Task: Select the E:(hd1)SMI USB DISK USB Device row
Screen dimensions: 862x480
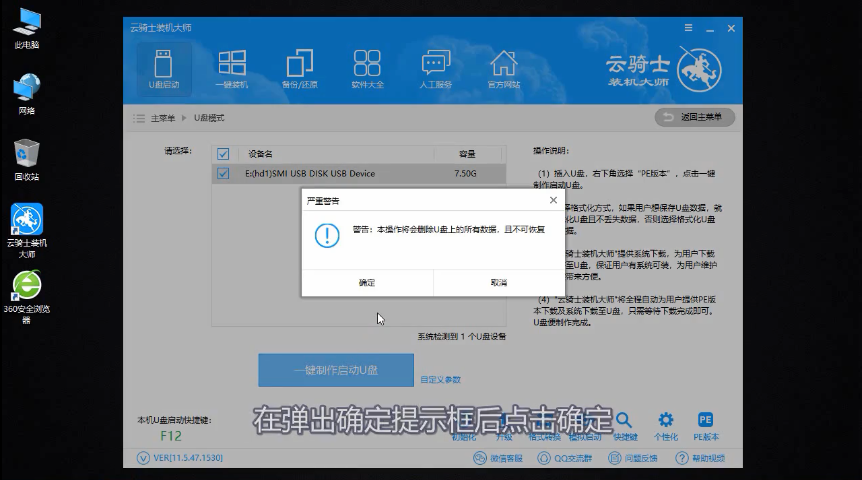Action: coord(358,173)
